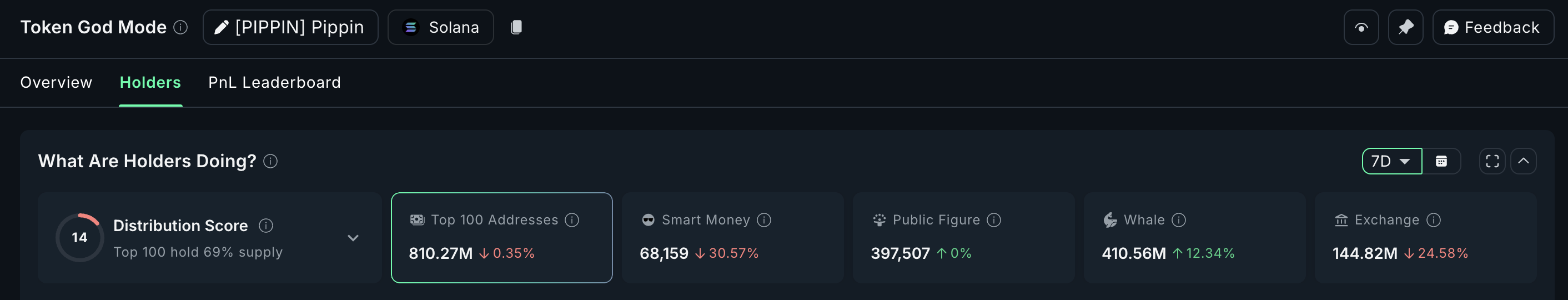The height and width of the screenshot is (300, 1568).
Task: Click the pin icon button
Action: (x=1405, y=27)
